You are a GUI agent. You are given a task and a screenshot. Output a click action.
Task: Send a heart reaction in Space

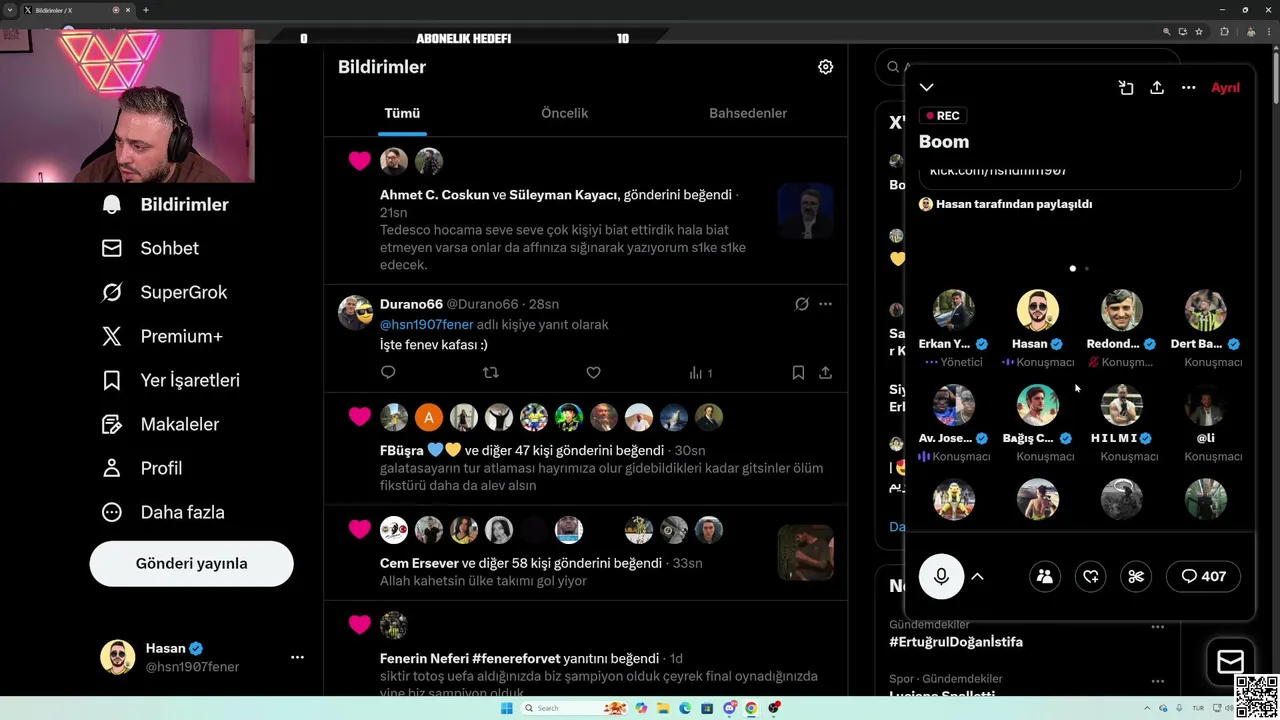1091,576
